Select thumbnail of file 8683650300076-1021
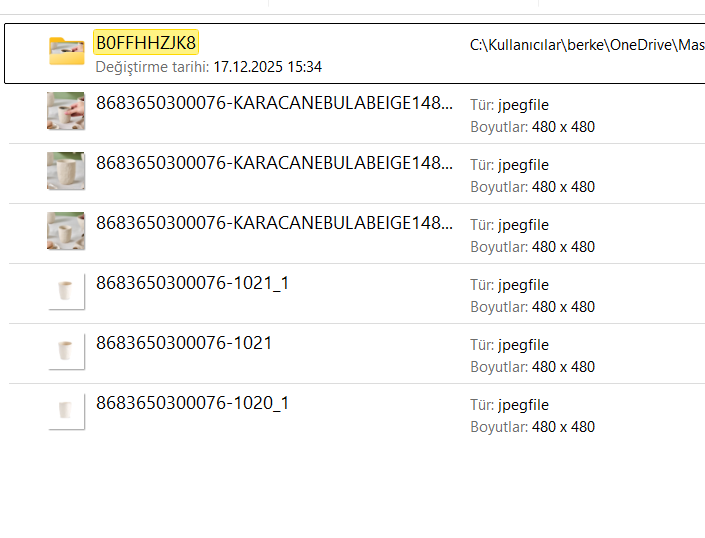This screenshot has height=538, width=705. 66,351
